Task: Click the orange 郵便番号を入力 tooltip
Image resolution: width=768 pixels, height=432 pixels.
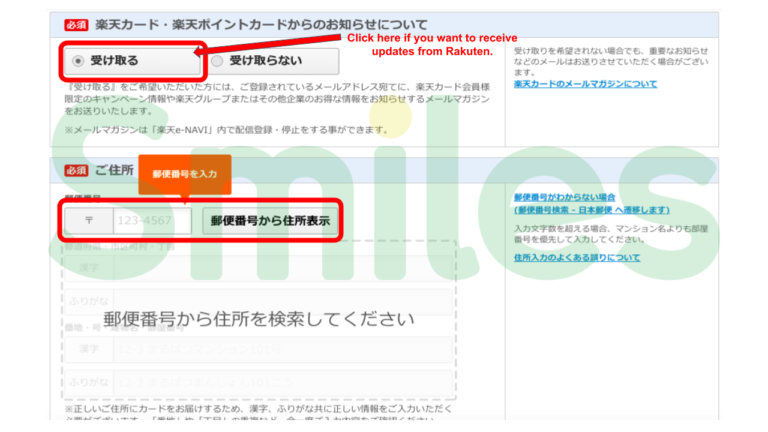Action: tap(185, 174)
